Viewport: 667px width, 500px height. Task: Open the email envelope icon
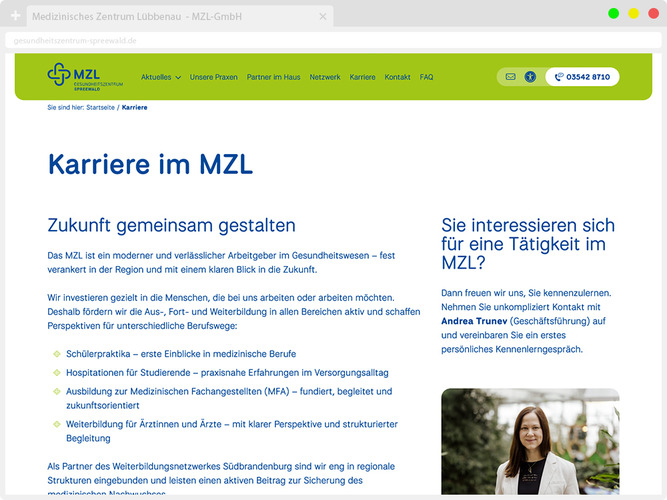[510, 77]
